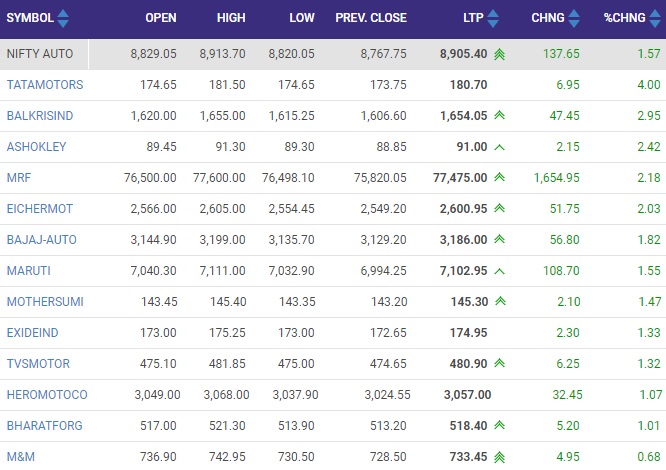666x470 pixels.
Task: Open the BHARATFORG stock link
Action: 45,425
